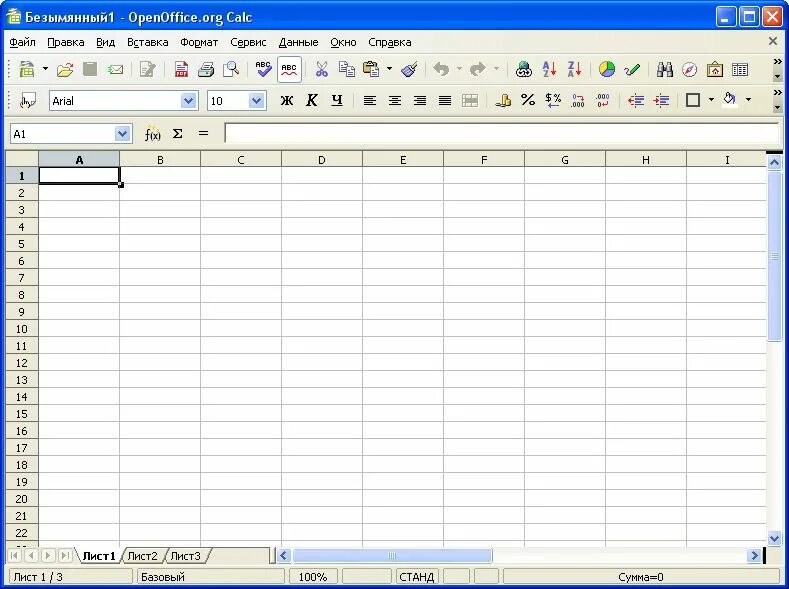Screen dimensions: 789x589
Task: Sort descending Z to A icon
Action: [574, 69]
